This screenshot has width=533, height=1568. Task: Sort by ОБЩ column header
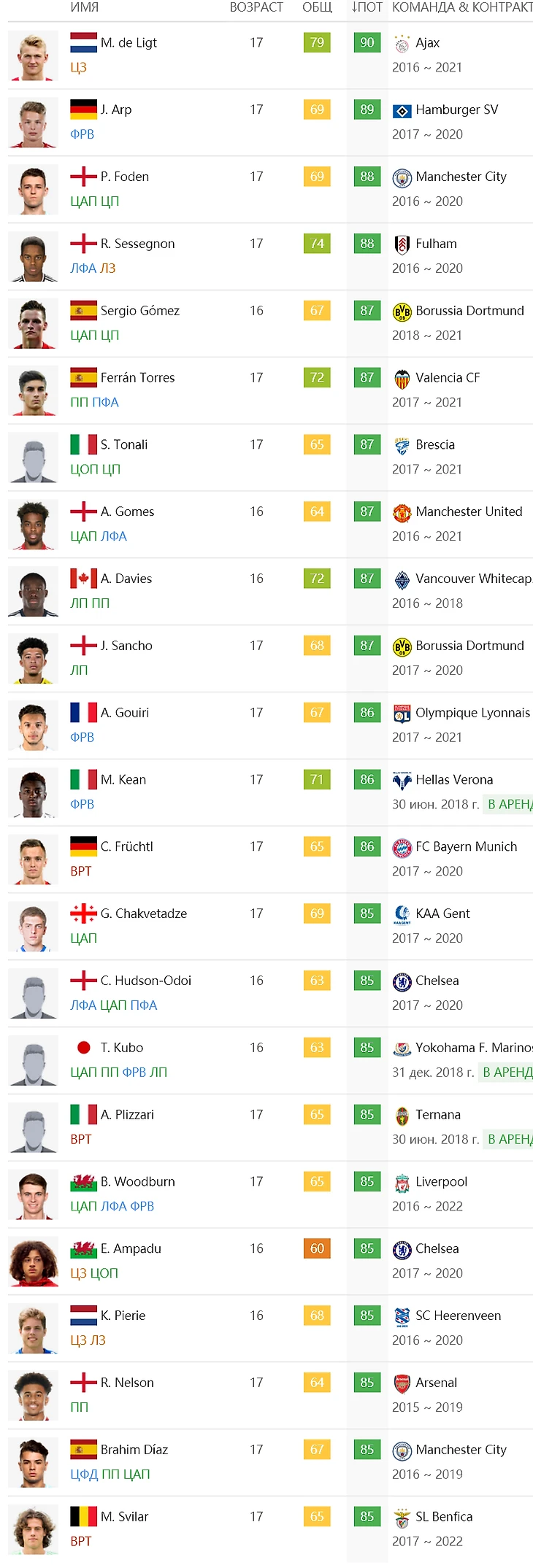(317, 7)
